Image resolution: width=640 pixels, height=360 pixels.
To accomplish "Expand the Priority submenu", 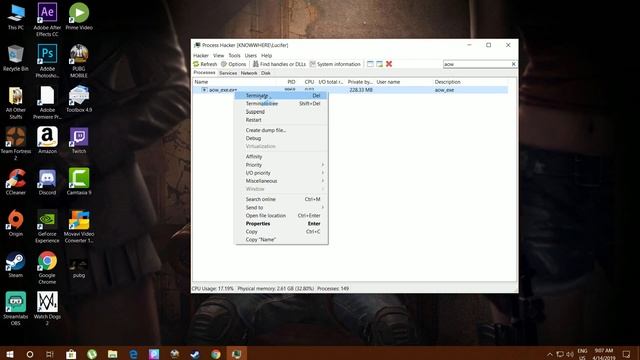I will click(x=281, y=165).
